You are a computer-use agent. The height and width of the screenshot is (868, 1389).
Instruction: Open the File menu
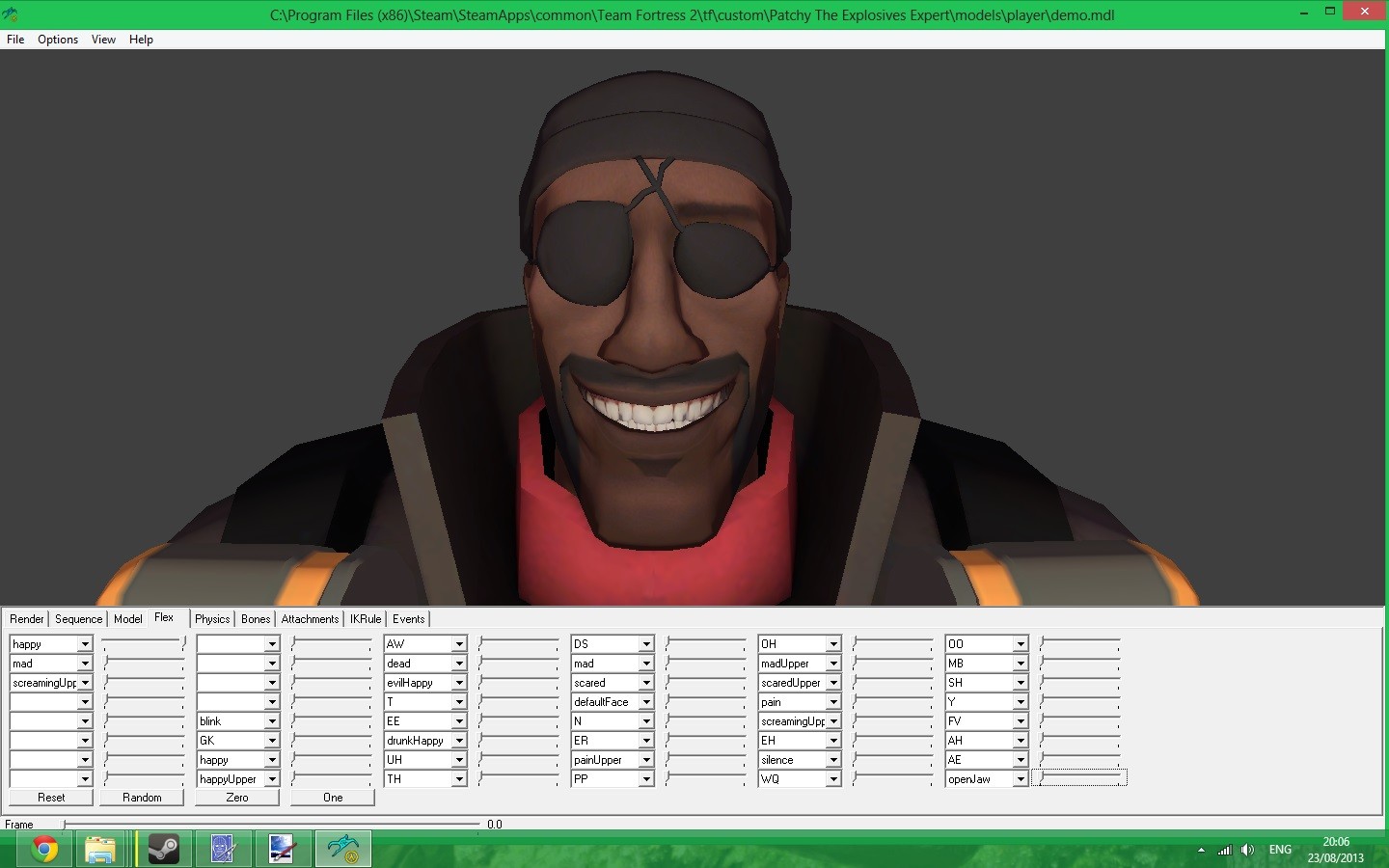tap(15, 40)
